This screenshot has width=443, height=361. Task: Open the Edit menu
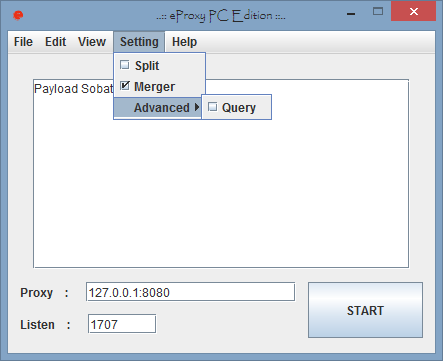[55, 42]
